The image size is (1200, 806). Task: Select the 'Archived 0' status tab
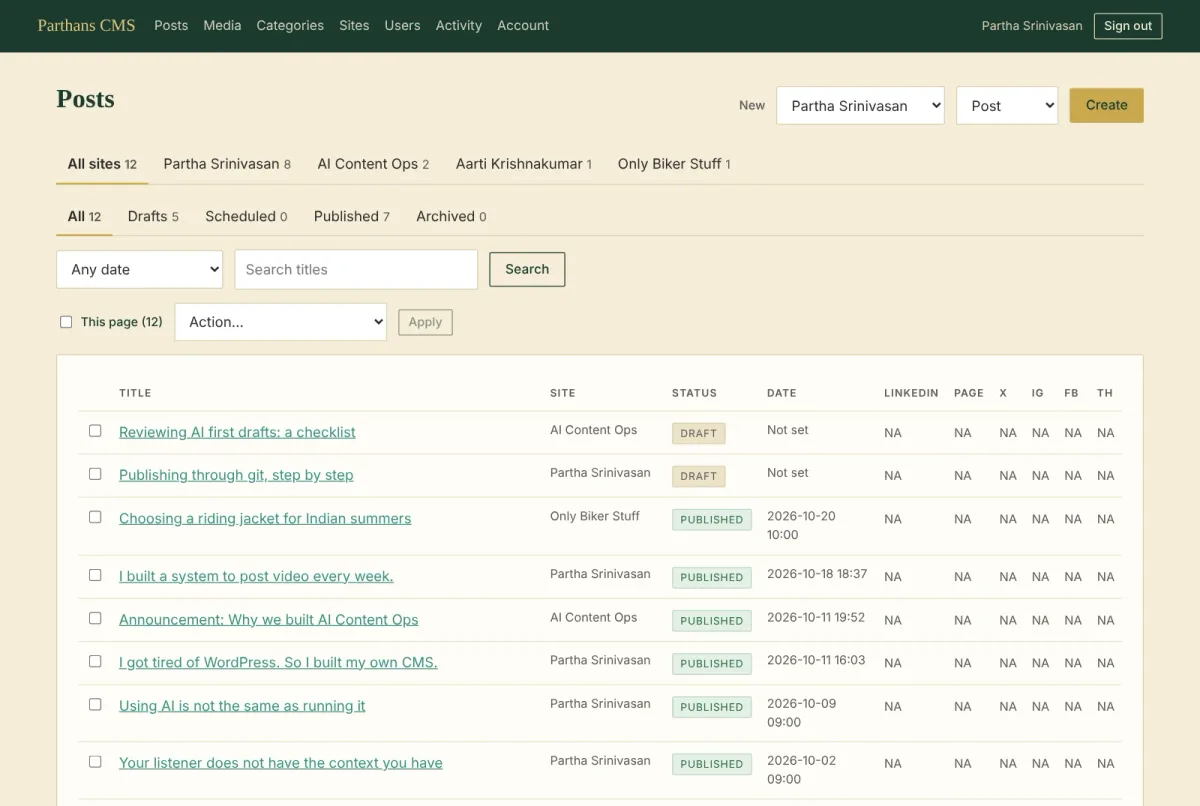tap(451, 216)
